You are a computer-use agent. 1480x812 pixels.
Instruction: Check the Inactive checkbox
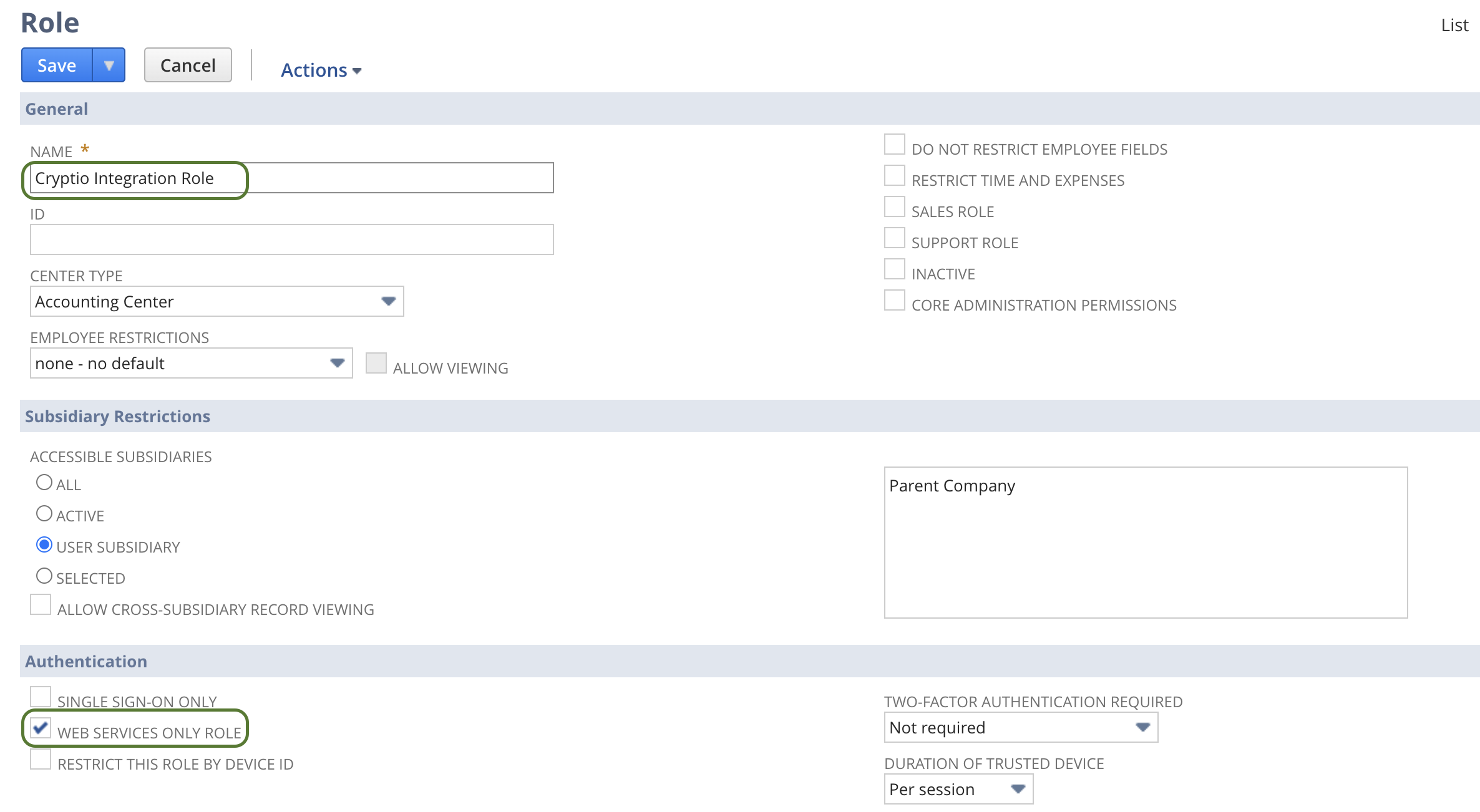click(x=894, y=268)
